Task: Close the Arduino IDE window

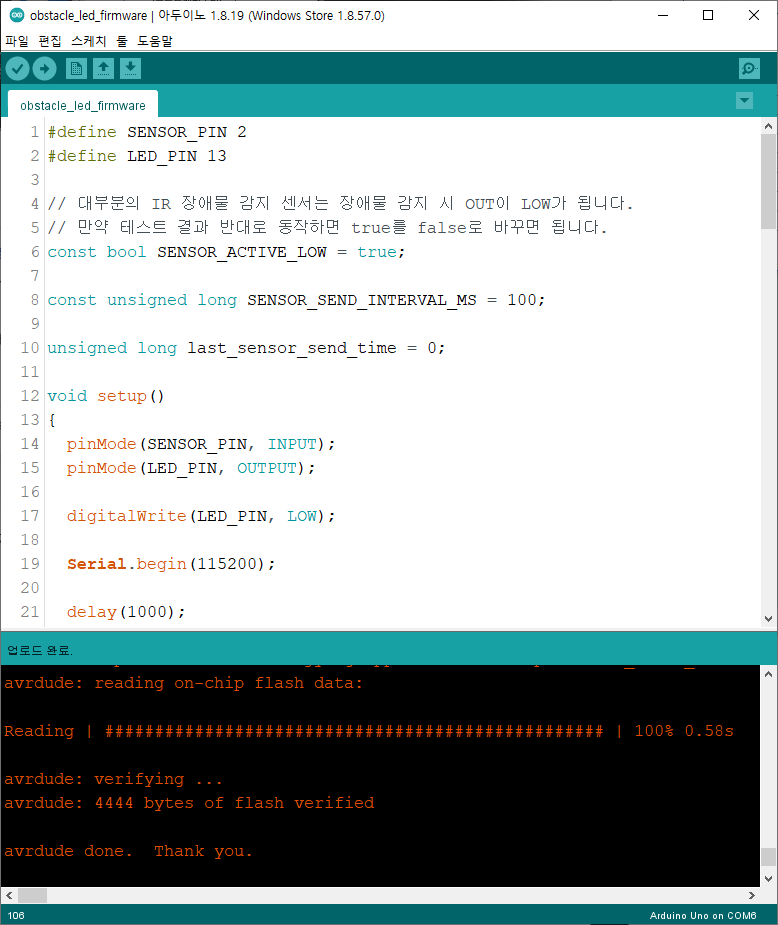Action: (754, 15)
